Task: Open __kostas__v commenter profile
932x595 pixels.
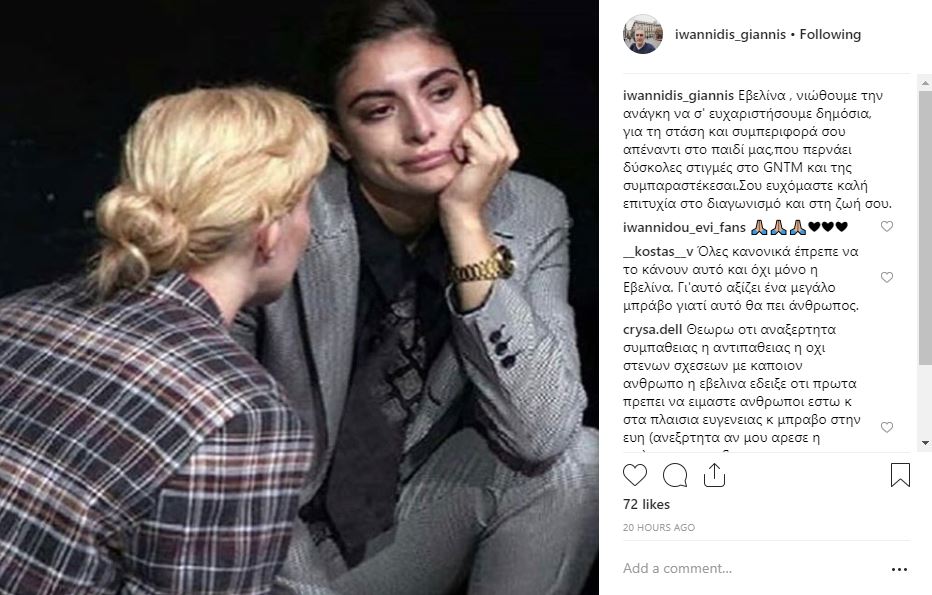Action: point(658,251)
